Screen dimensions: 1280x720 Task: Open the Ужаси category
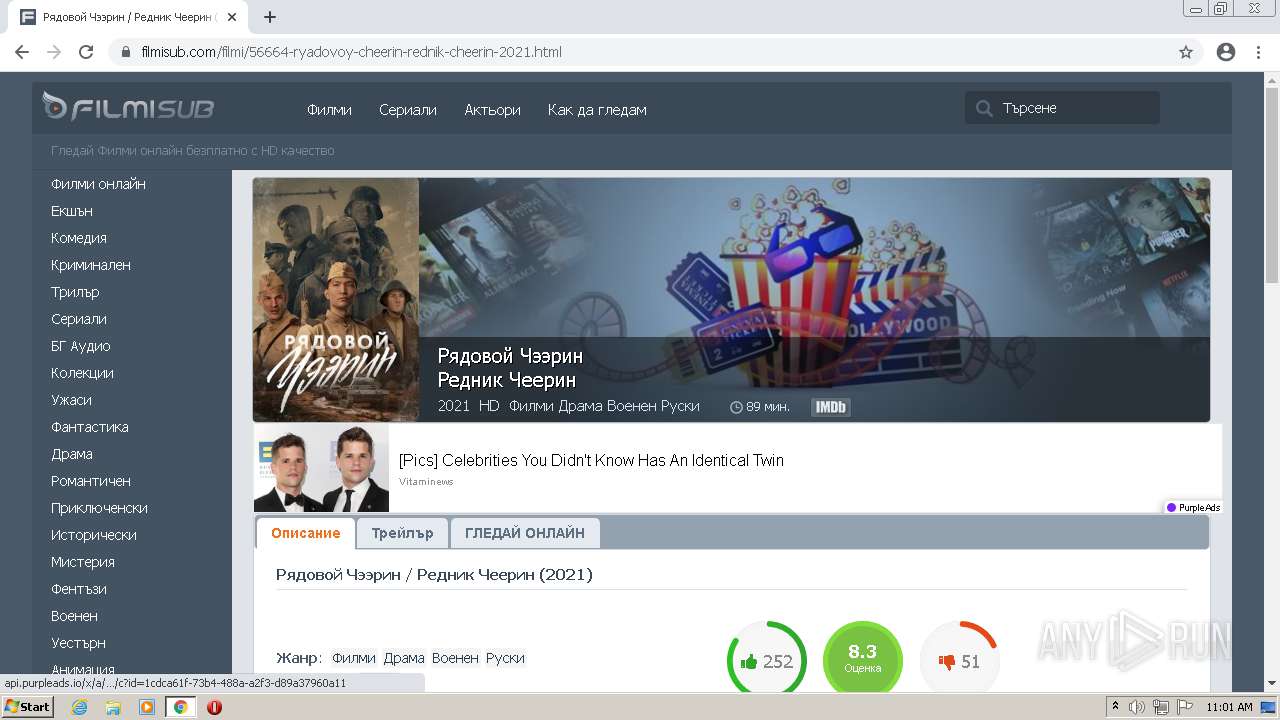click(71, 400)
